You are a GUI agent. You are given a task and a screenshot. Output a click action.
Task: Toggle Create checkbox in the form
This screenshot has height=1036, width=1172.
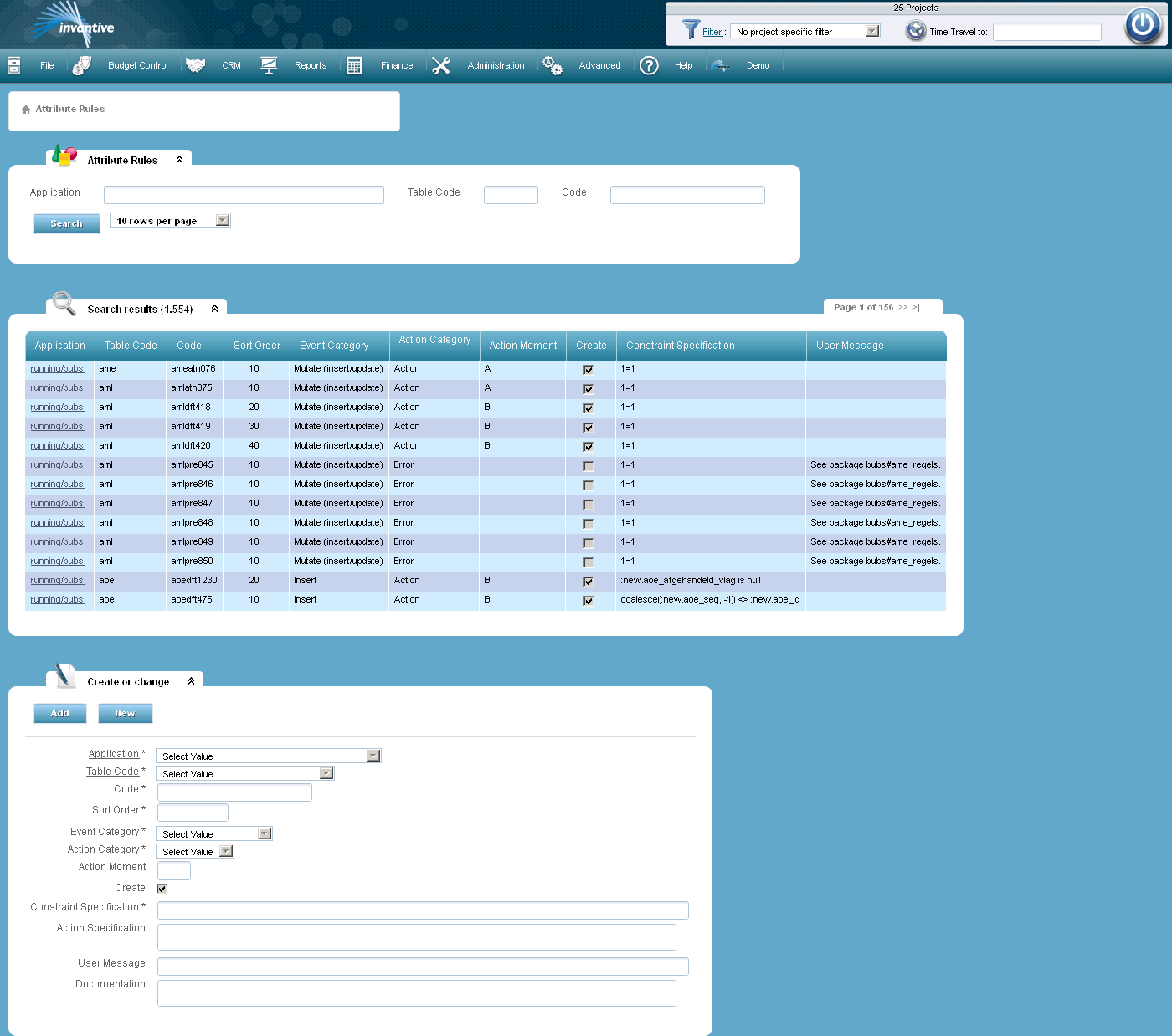[x=162, y=889]
